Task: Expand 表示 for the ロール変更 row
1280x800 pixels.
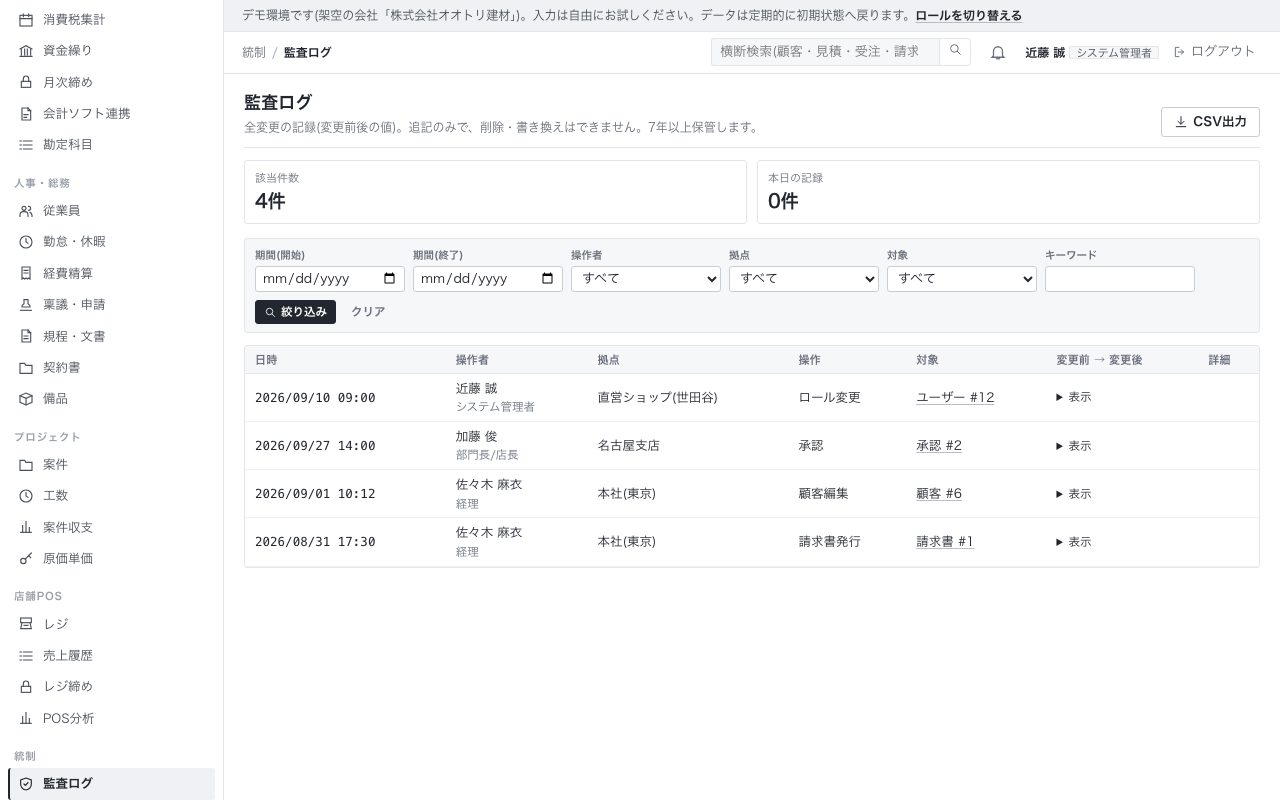Action: (1074, 397)
